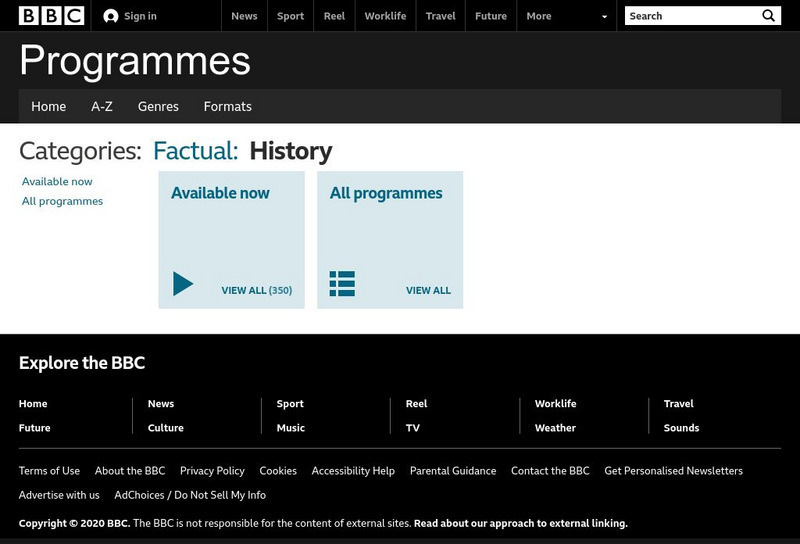Image resolution: width=800 pixels, height=544 pixels.
Task: Open Get Personalised Newsletters link
Action: coord(673,471)
